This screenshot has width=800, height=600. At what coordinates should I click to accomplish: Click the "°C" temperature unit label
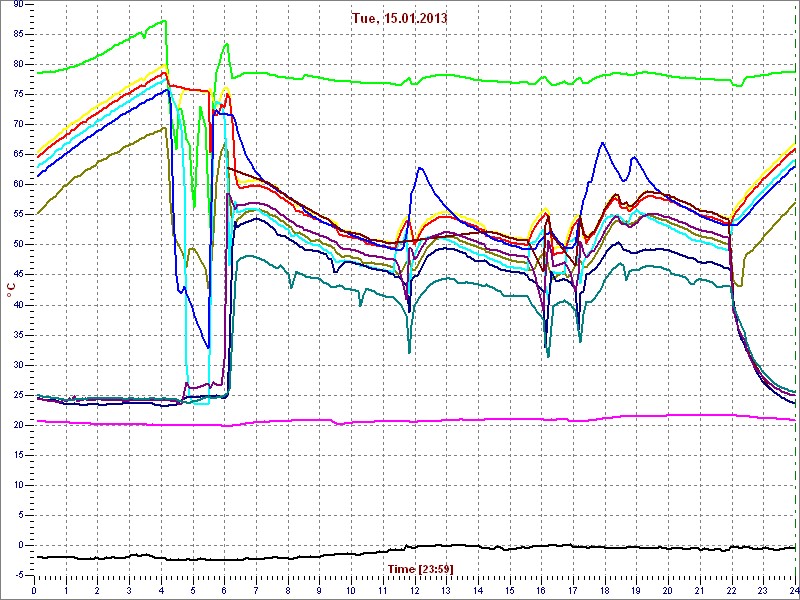pos(11,292)
